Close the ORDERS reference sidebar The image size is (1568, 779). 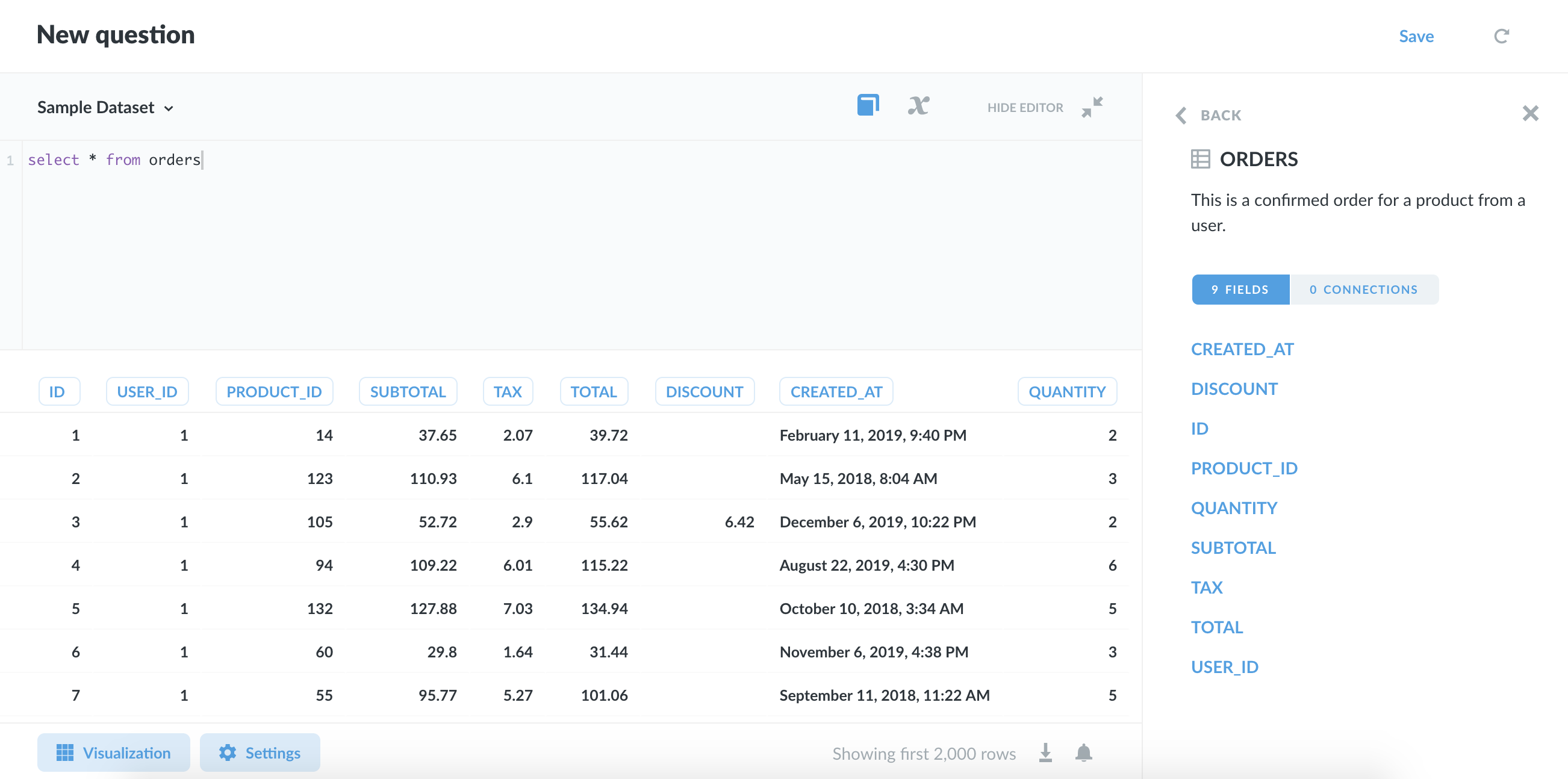tap(1531, 113)
